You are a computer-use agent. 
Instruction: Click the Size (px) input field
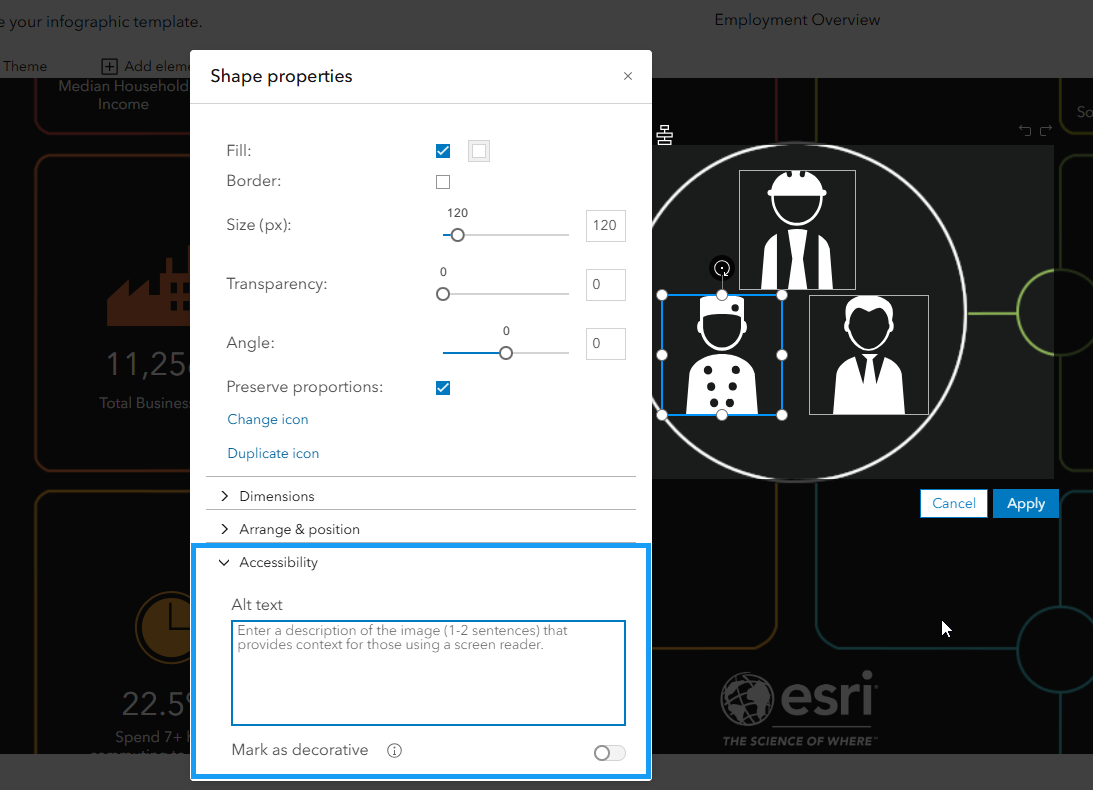tap(605, 225)
